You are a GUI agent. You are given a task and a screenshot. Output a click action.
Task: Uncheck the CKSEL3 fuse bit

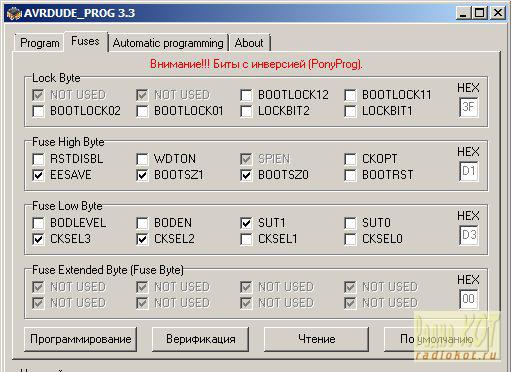[x=38, y=239]
